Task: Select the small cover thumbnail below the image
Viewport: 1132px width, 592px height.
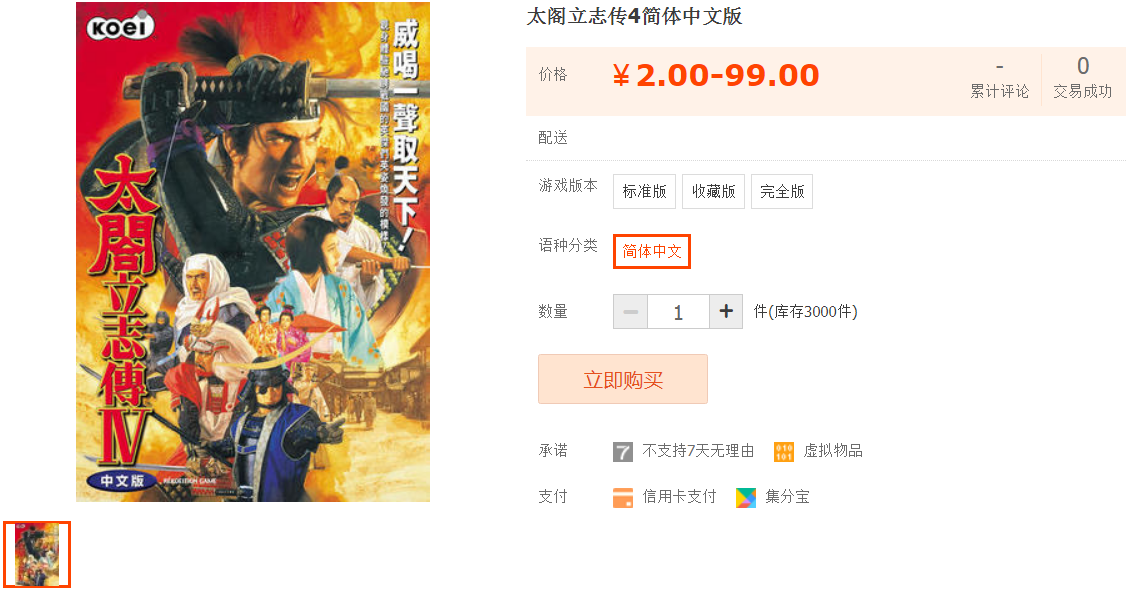Action: (x=37, y=554)
